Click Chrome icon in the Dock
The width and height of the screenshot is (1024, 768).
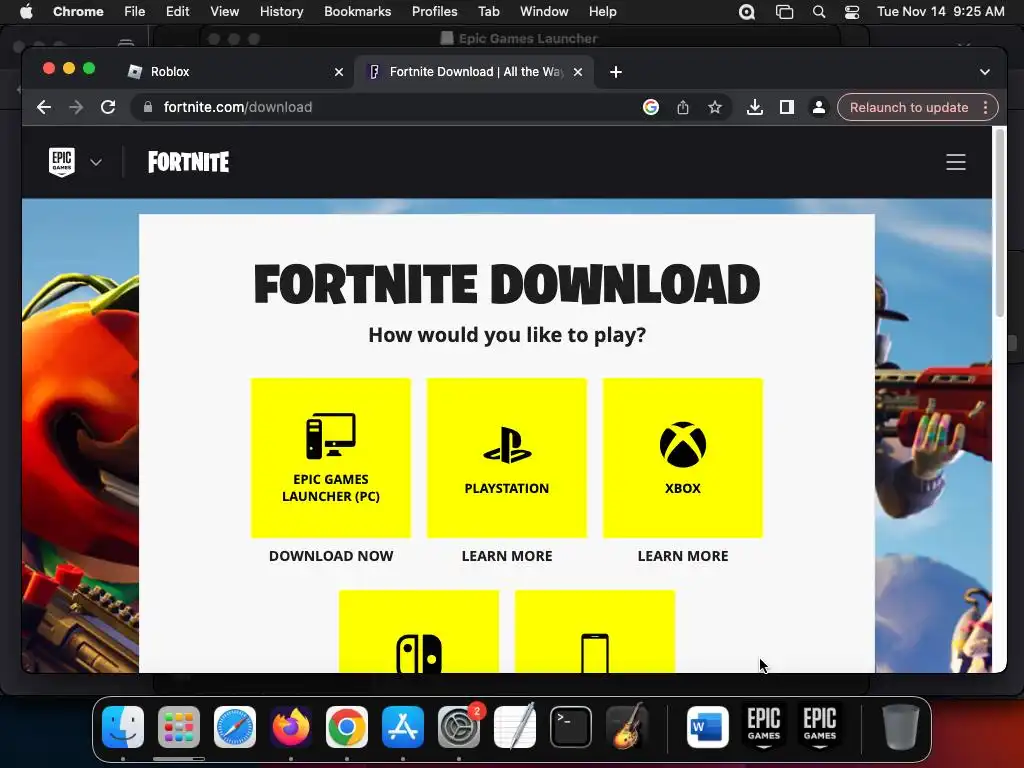[x=347, y=727]
